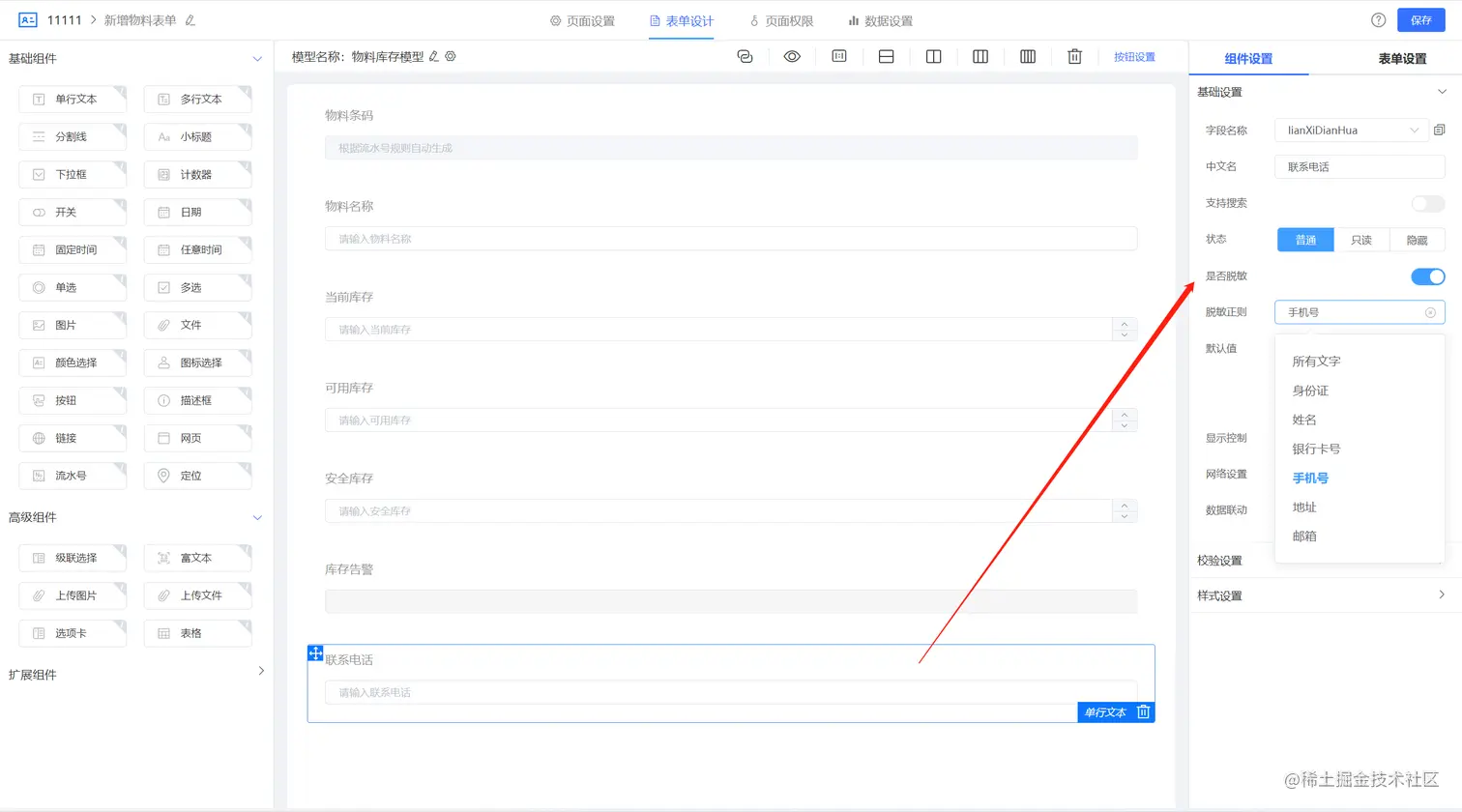Increase the 当前库存 value with the up arrow

(x=1125, y=324)
